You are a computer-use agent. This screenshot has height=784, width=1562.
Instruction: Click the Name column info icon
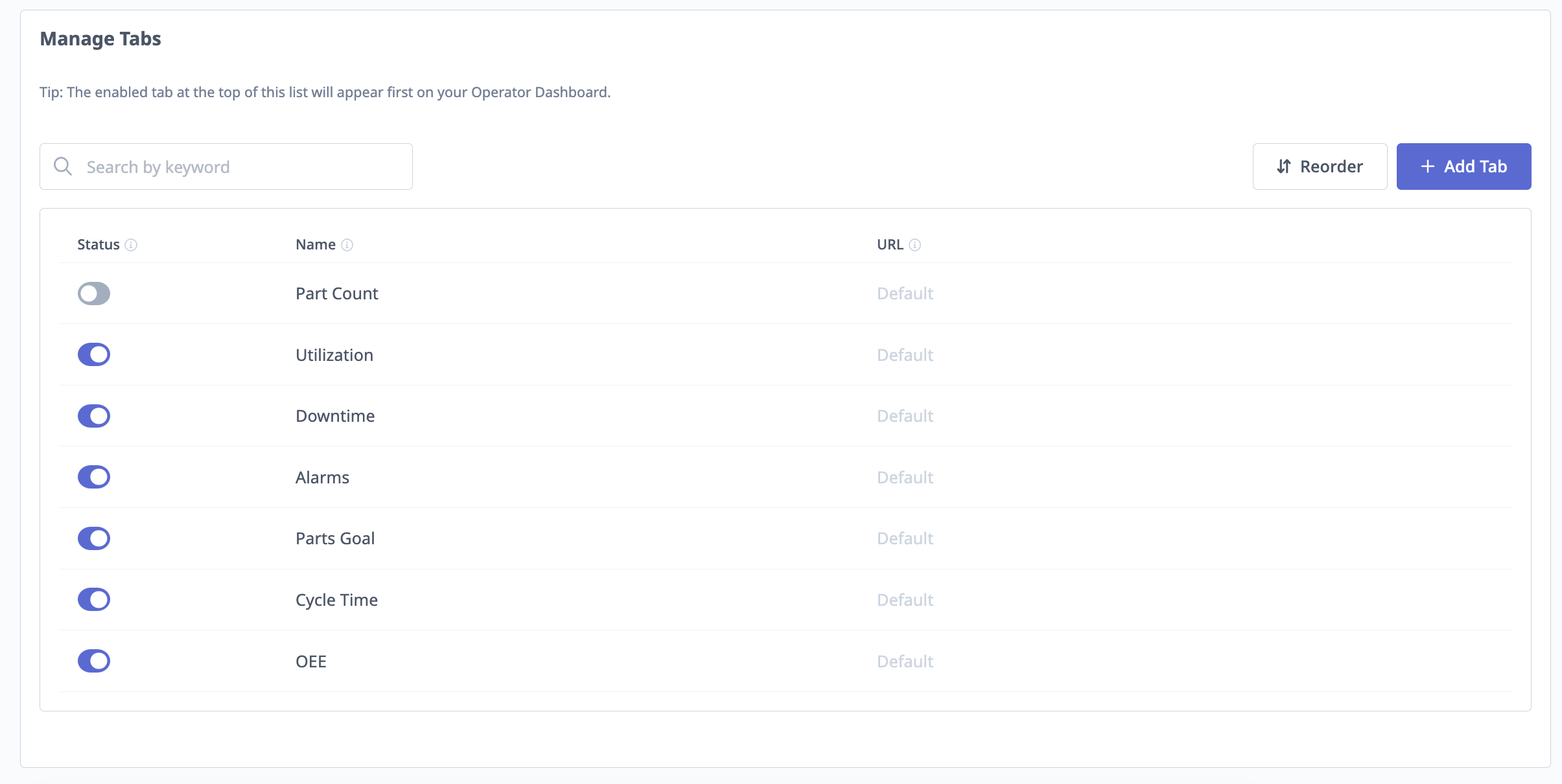347,245
